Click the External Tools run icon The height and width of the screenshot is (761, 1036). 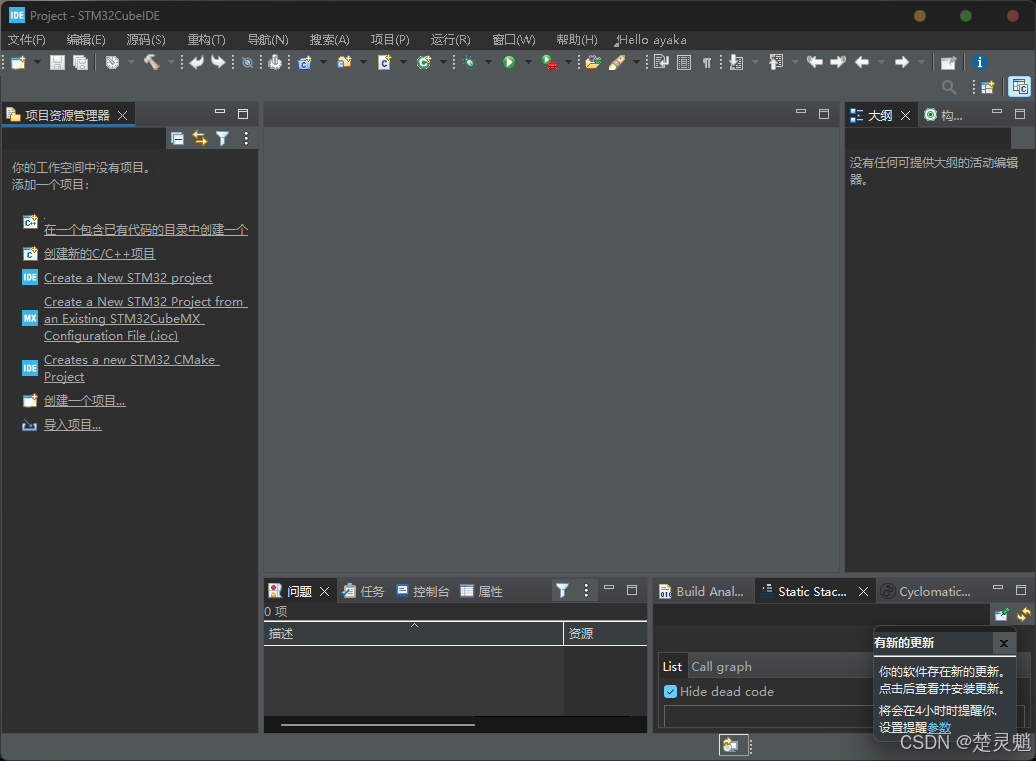tap(549, 63)
